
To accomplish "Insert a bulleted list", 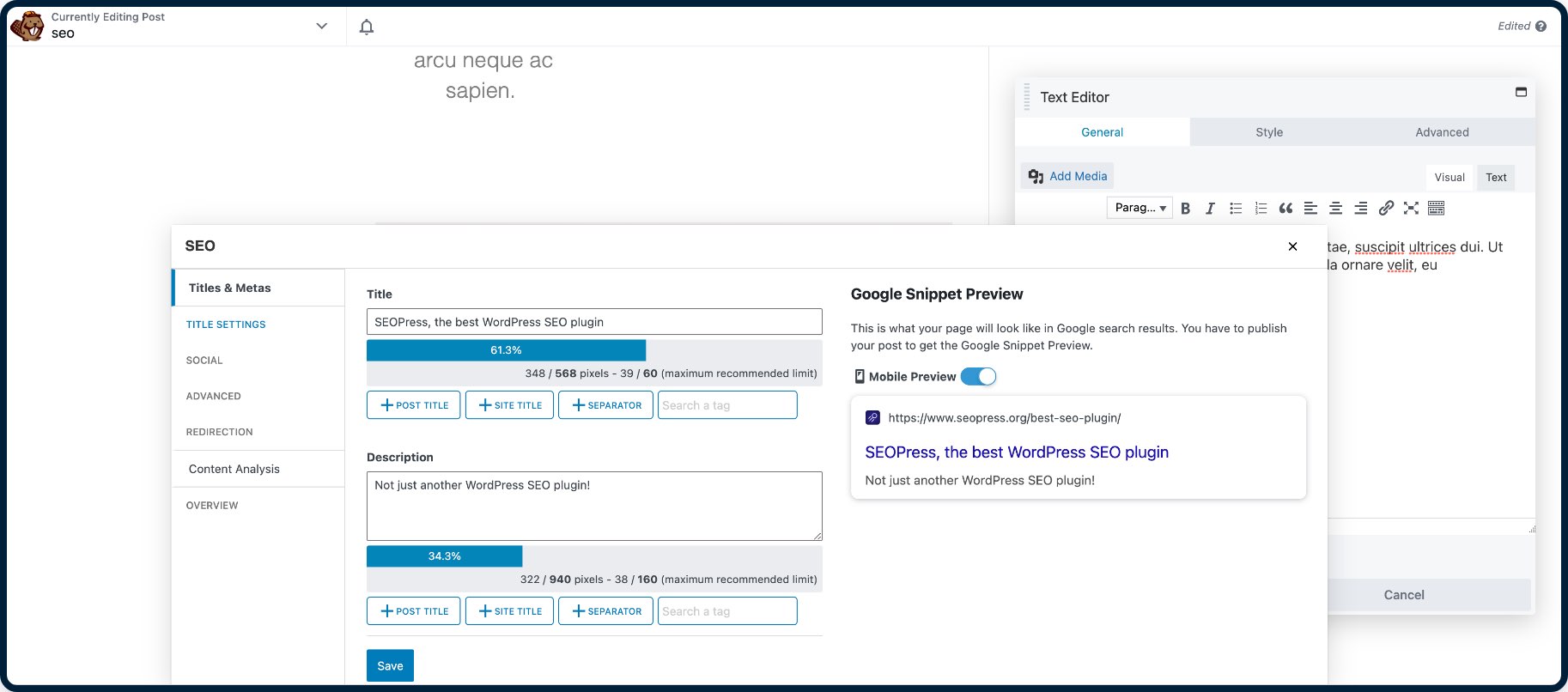I will coord(1236,209).
